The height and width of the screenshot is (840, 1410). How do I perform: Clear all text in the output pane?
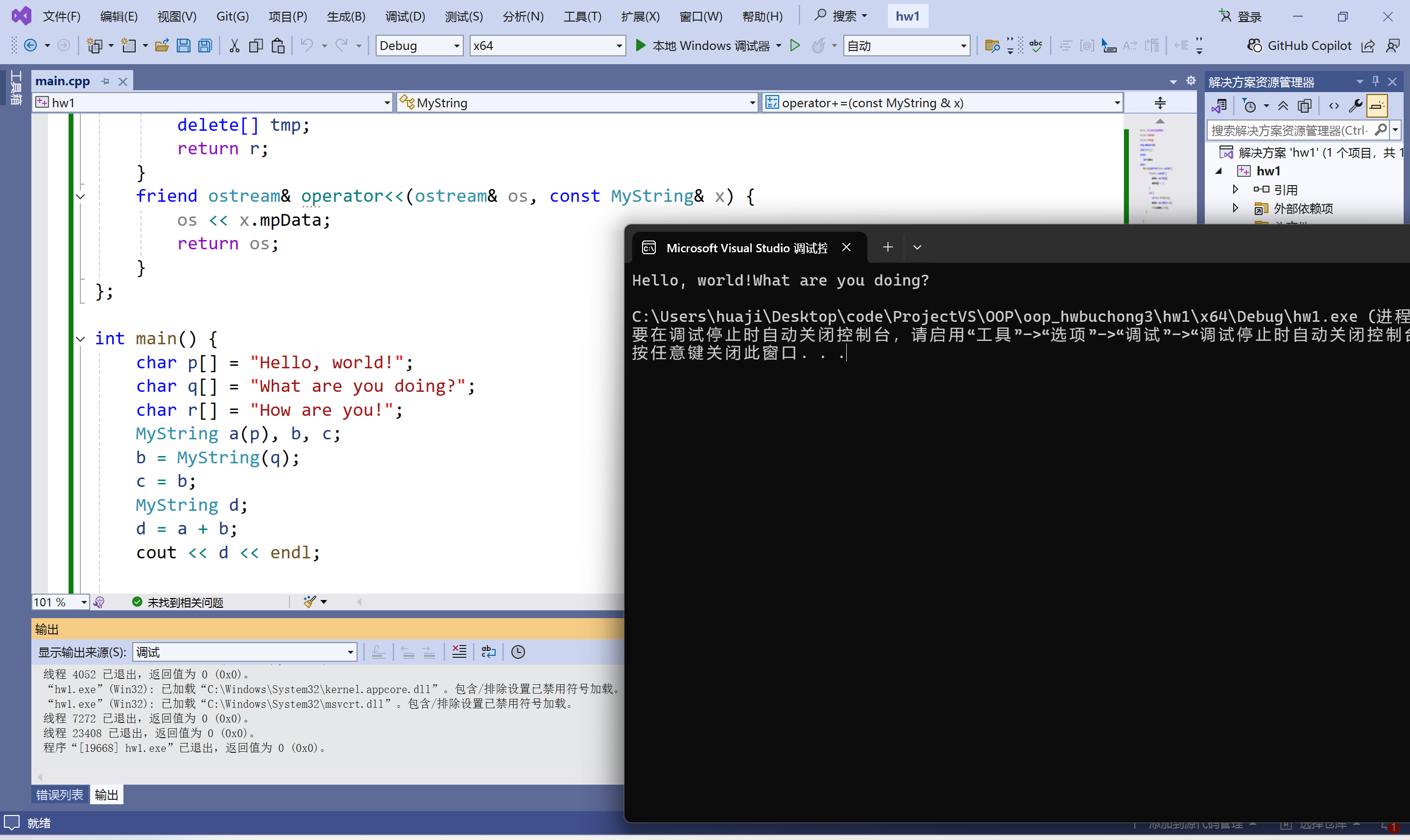[459, 652]
